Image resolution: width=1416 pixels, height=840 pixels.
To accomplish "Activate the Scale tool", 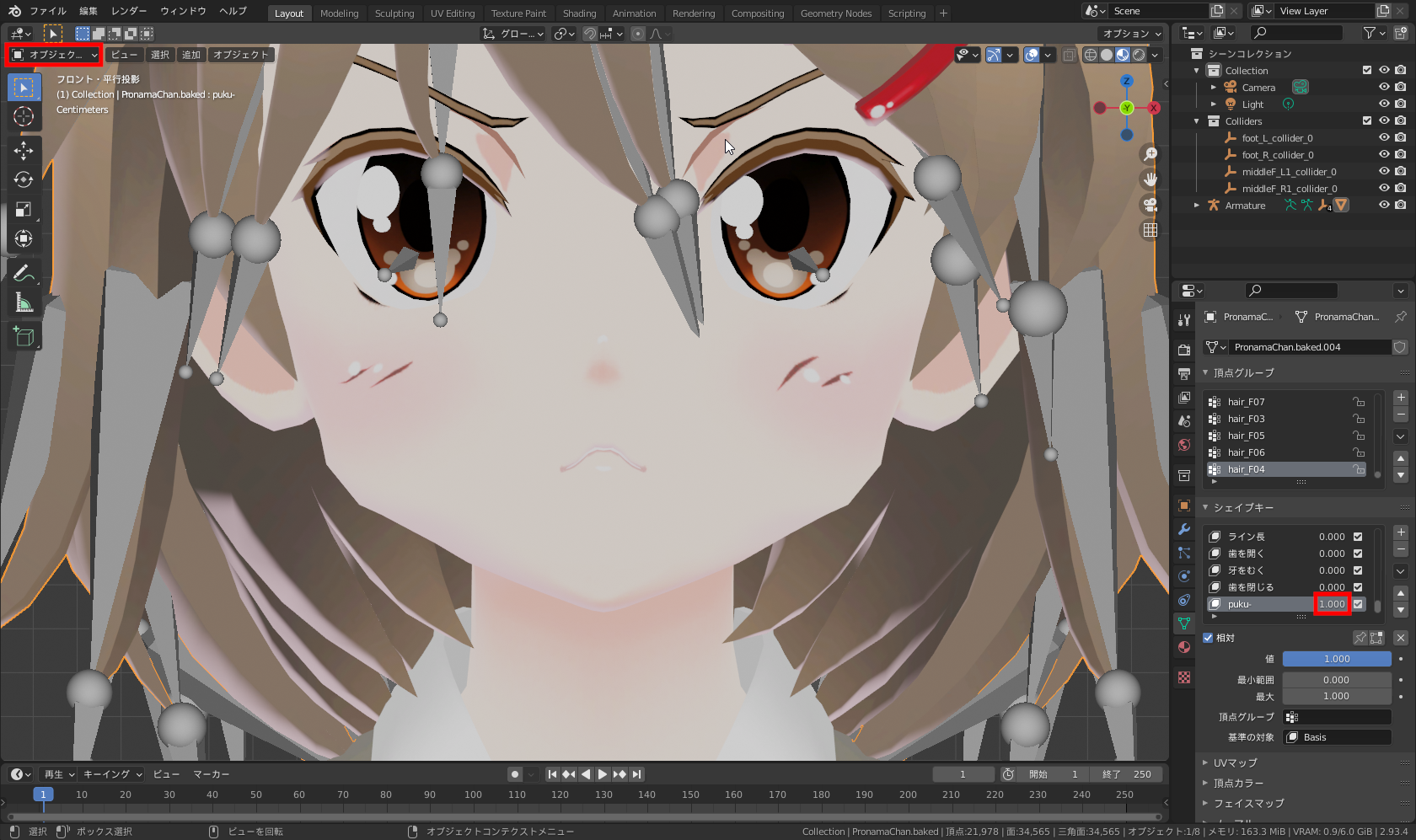I will pyautogui.click(x=24, y=209).
